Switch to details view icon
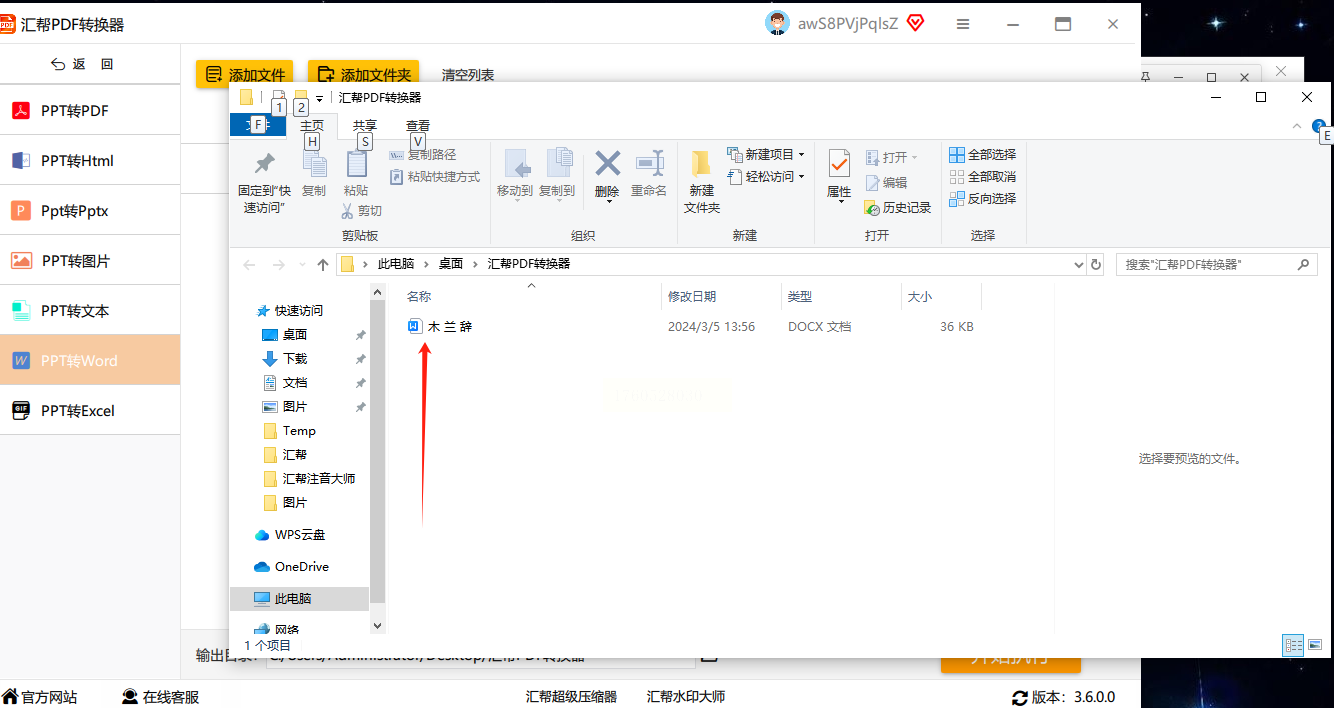1334x708 pixels. point(1292,645)
